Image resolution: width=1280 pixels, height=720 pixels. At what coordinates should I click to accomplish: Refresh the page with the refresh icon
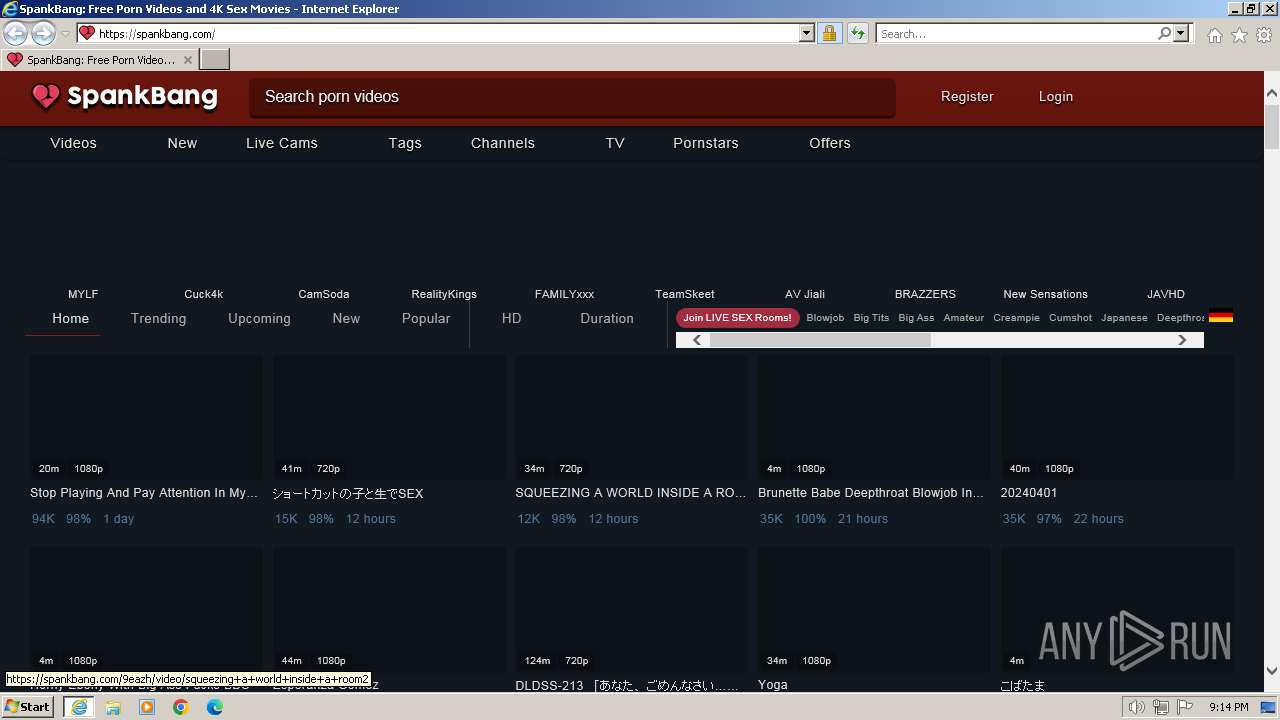pos(858,33)
